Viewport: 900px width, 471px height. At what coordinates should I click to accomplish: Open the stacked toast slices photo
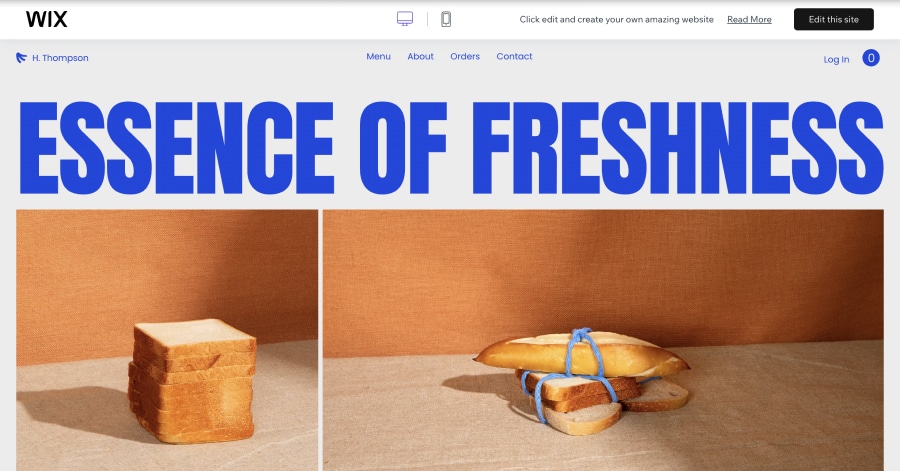click(167, 340)
